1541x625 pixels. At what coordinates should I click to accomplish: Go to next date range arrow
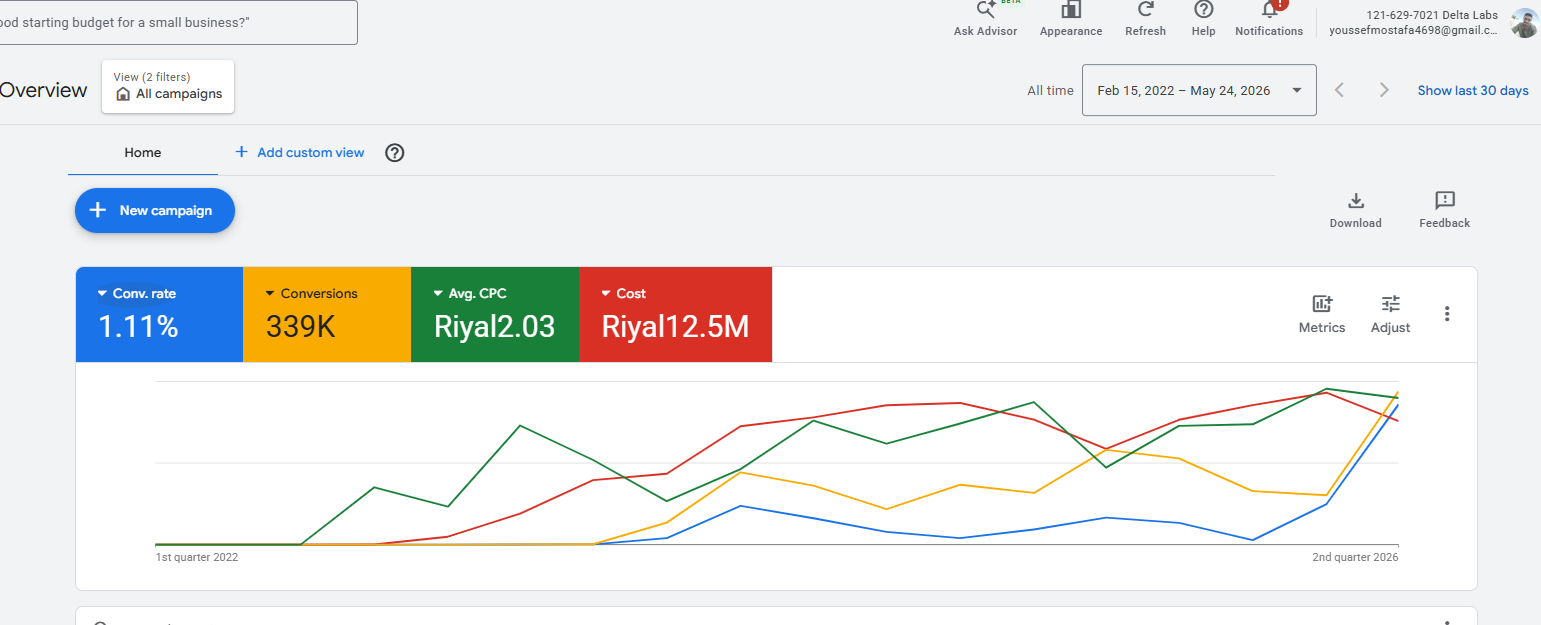click(1385, 90)
